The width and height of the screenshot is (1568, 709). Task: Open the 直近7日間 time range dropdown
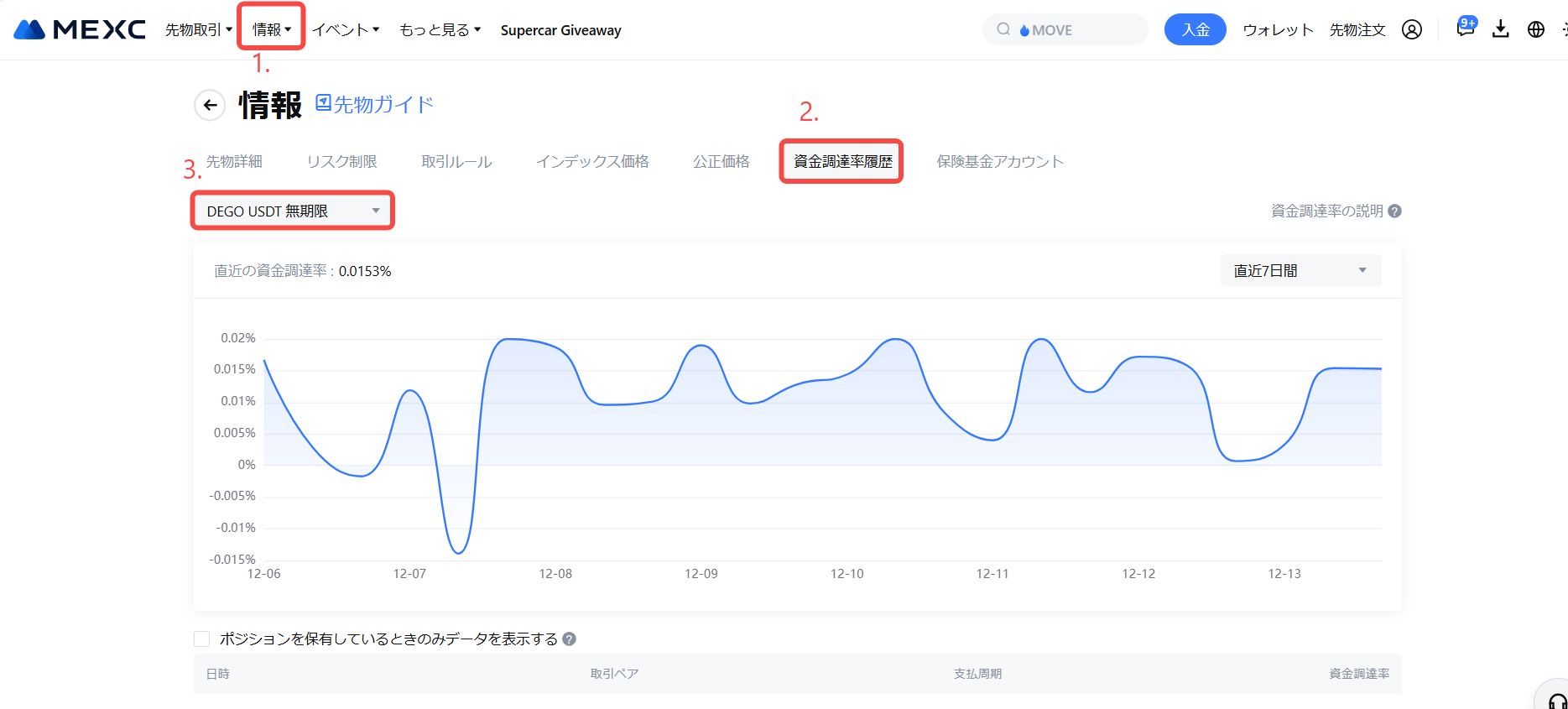1300,270
